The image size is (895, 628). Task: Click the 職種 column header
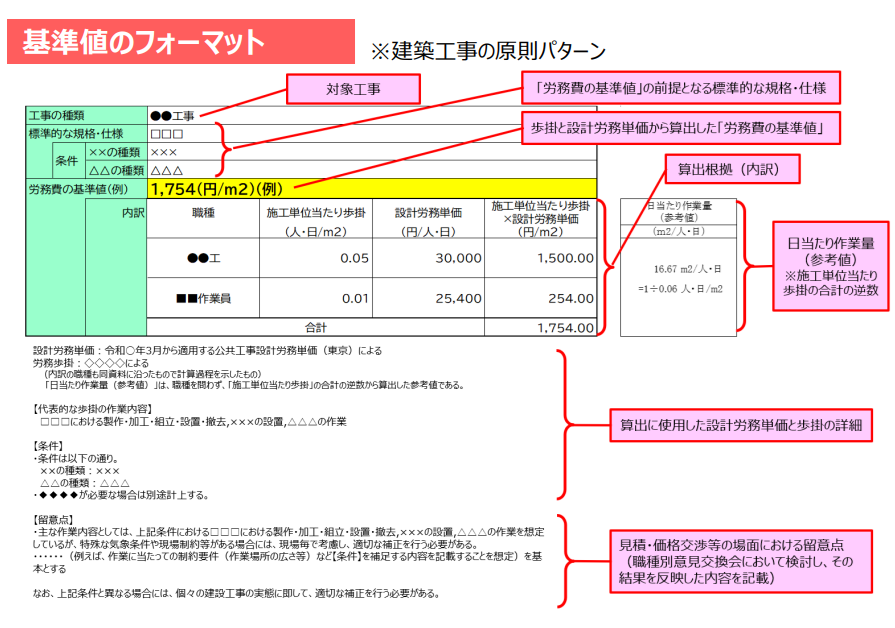203,212
